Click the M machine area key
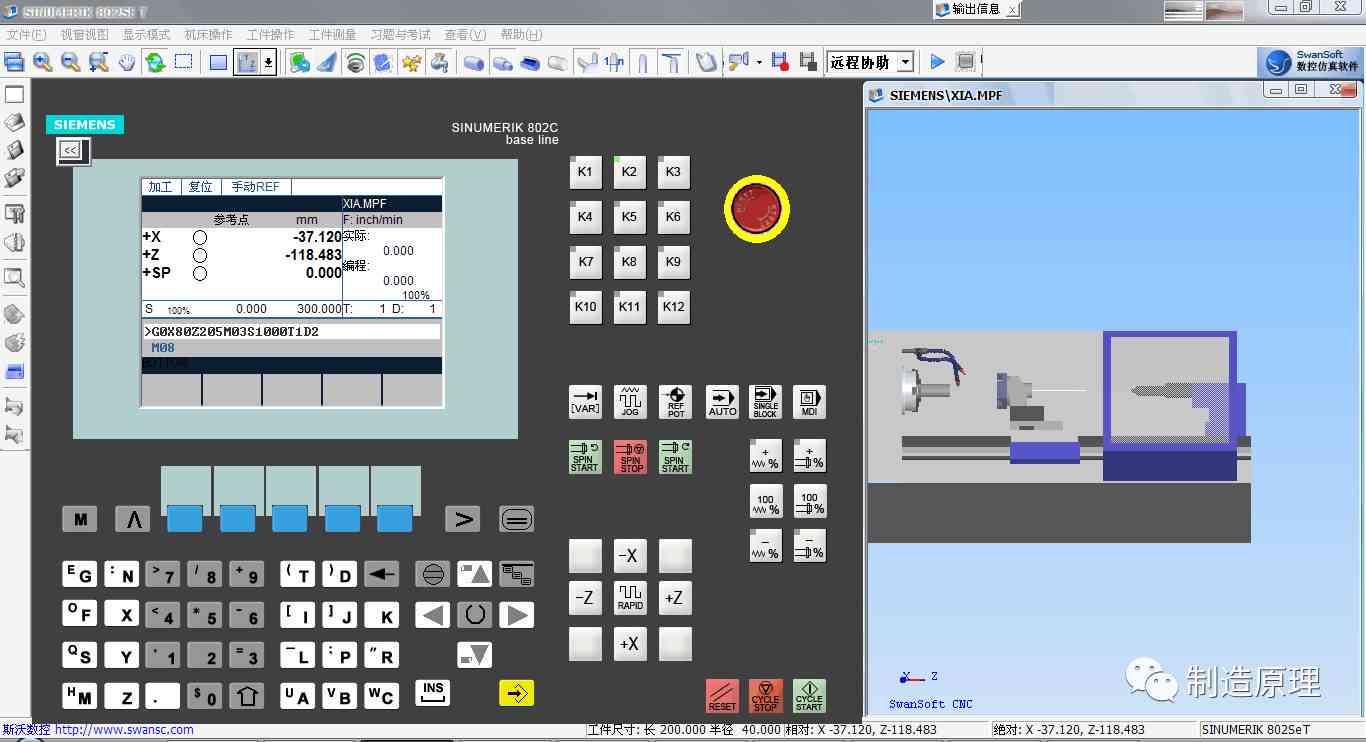The height and width of the screenshot is (742, 1366). (x=80, y=519)
